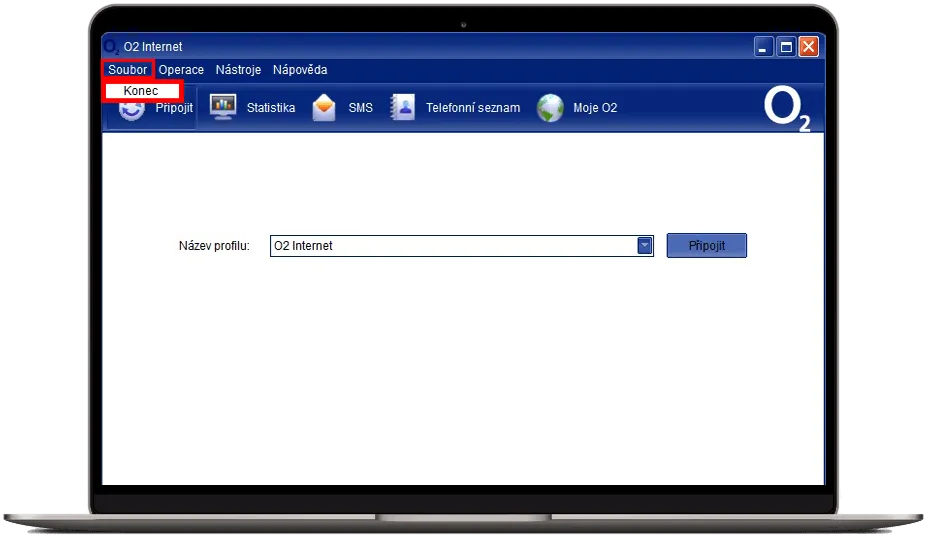The width and height of the screenshot is (927, 537).
Task: Click the small O2 app icon in the title bar
Action: click(x=111, y=47)
